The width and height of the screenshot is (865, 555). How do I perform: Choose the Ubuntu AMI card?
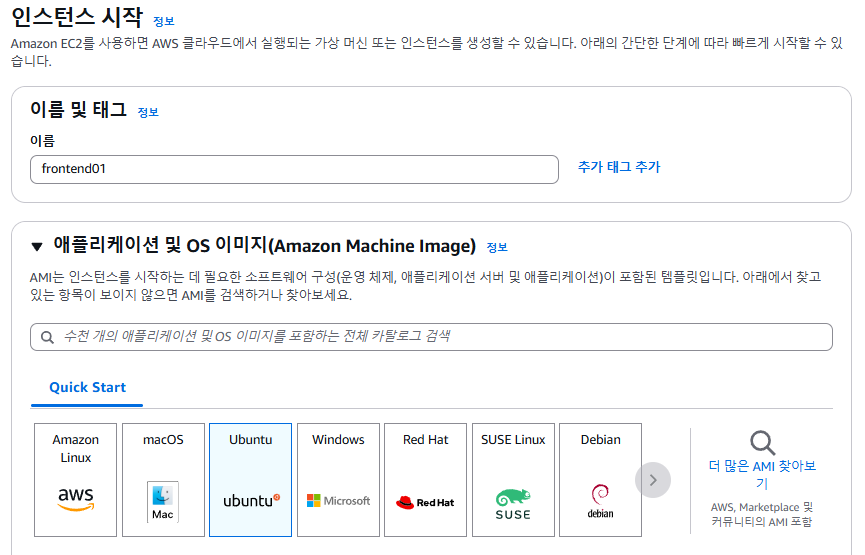coord(250,479)
